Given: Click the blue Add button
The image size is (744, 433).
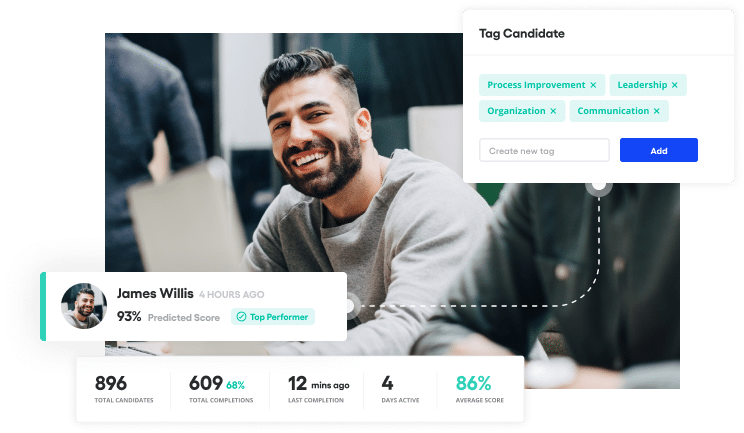Looking at the screenshot, I should pyautogui.click(x=659, y=150).
